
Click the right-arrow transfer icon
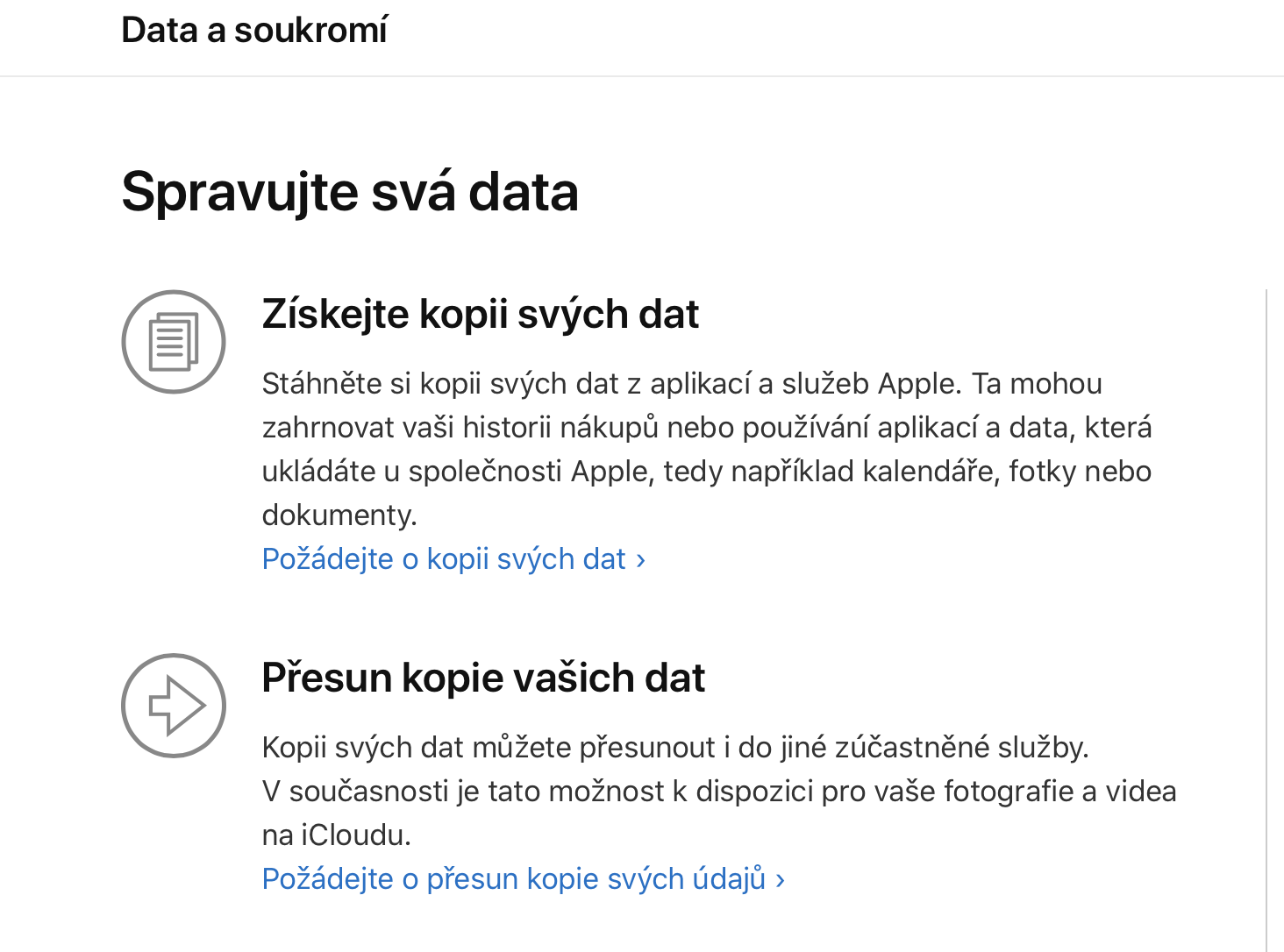tap(174, 706)
